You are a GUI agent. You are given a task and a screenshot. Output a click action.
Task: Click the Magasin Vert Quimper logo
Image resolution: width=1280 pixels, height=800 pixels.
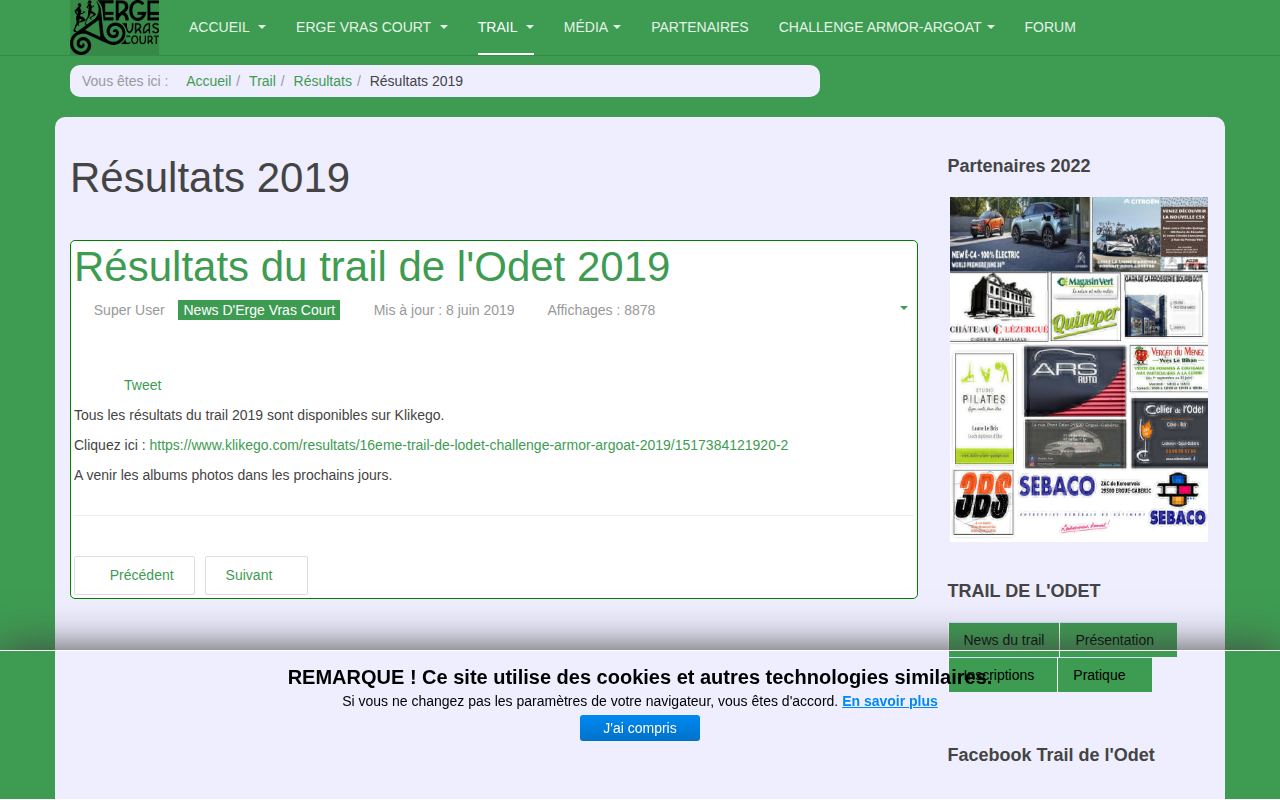[1086, 308]
